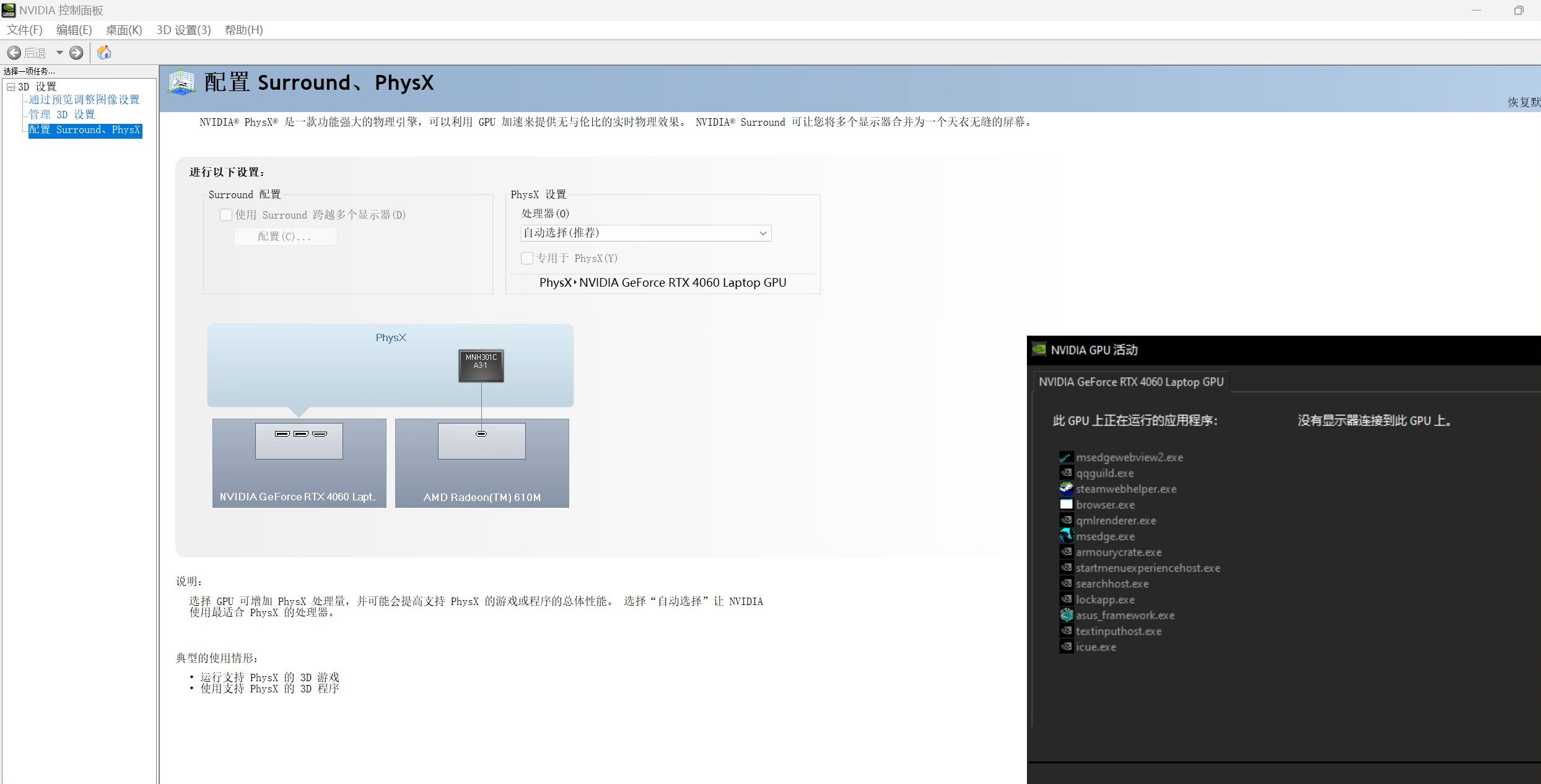
Task: Click the msedgewebview2.exe process icon
Action: point(1066,458)
